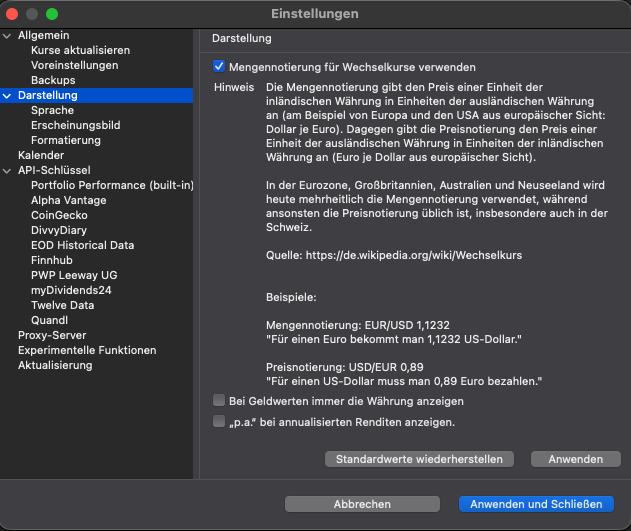Collapse the API-Schlüssel tree section

9,170
